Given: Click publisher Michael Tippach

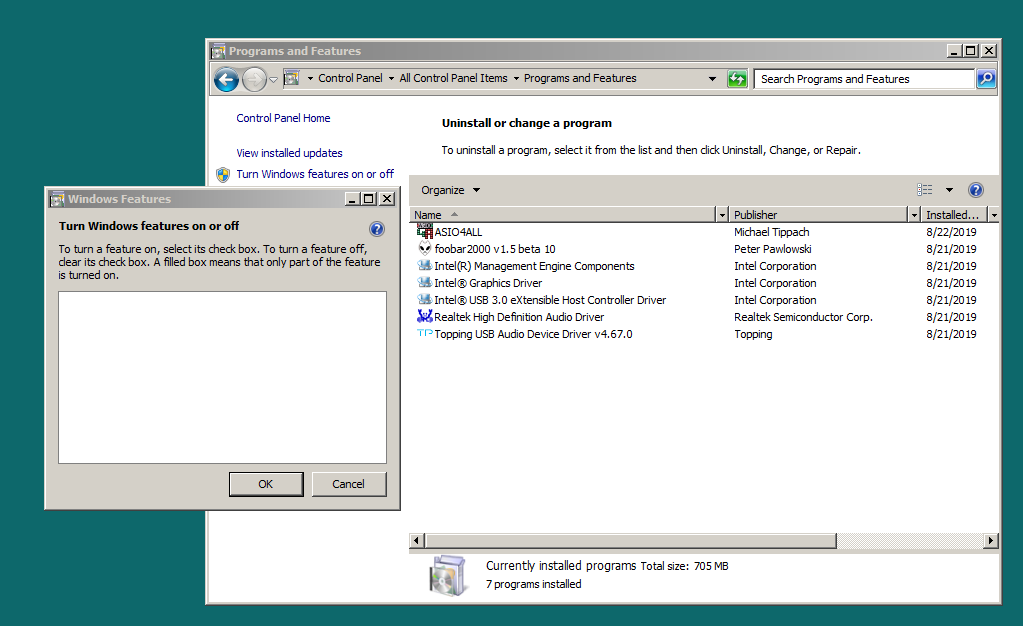Looking at the screenshot, I should pos(771,232).
